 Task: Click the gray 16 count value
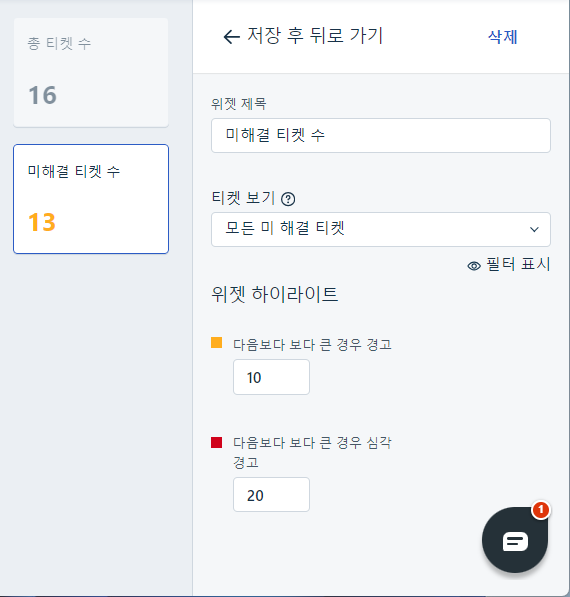(x=42, y=95)
